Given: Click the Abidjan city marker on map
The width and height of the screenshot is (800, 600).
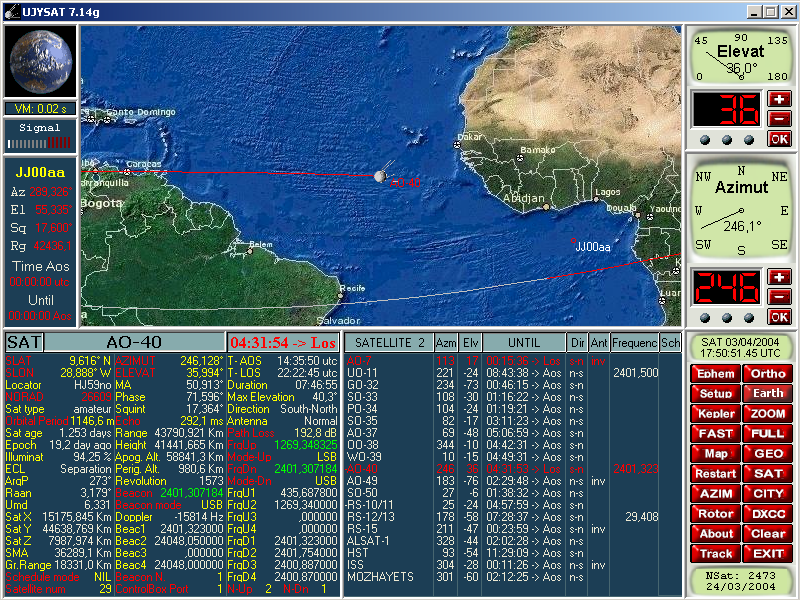Looking at the screenshot, I should pos(546,207).
